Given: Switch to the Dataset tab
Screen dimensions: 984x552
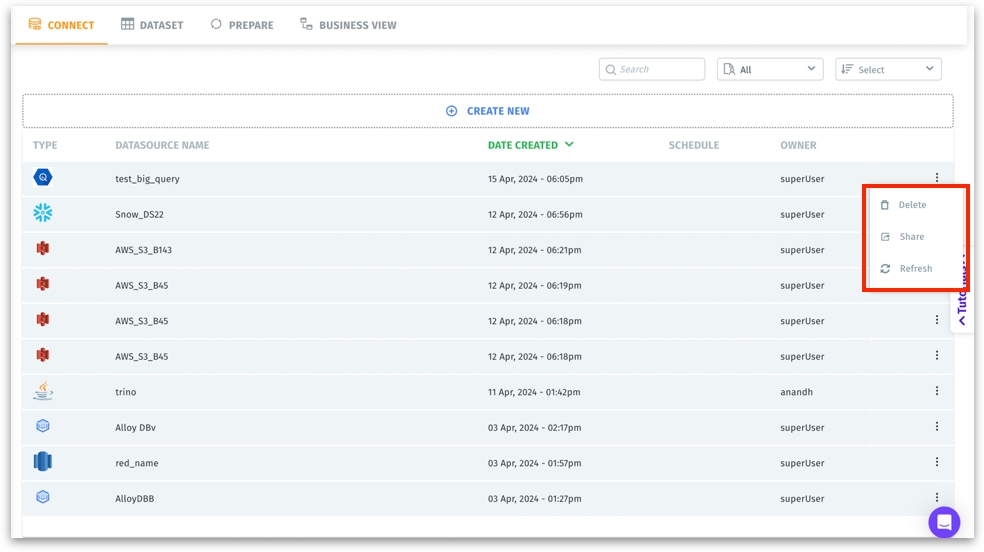Looking at the screenshot, I should (152, 25).
